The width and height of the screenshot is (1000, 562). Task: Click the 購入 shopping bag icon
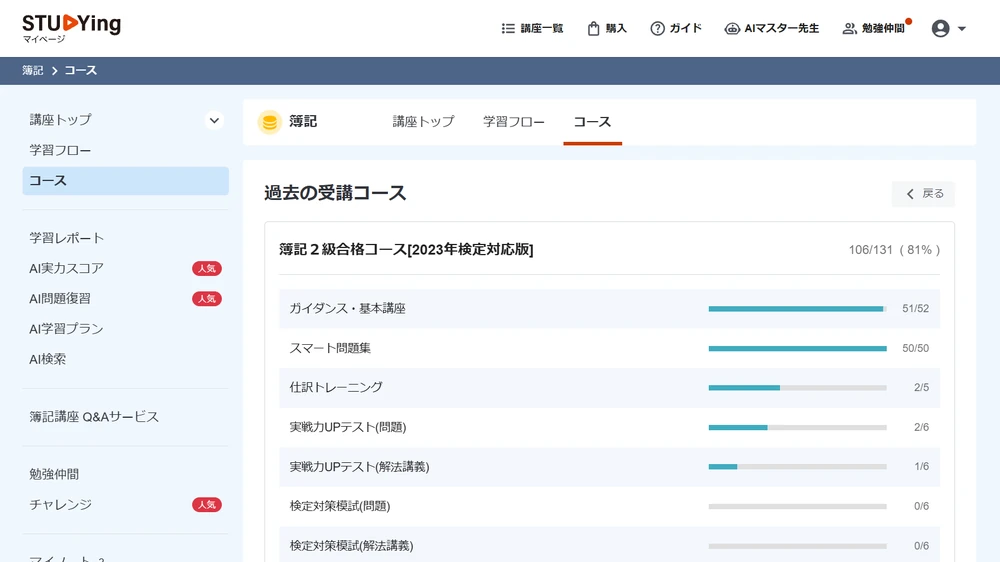pos(593,28)
